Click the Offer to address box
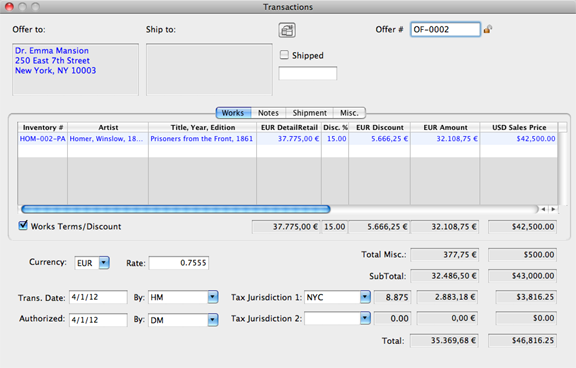 click(x=75, y=69)
